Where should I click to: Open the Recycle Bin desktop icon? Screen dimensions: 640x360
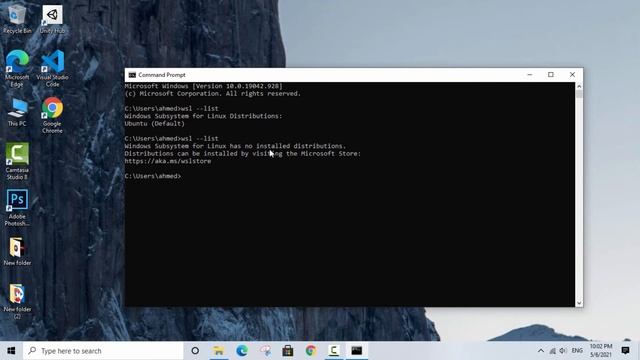17,19
